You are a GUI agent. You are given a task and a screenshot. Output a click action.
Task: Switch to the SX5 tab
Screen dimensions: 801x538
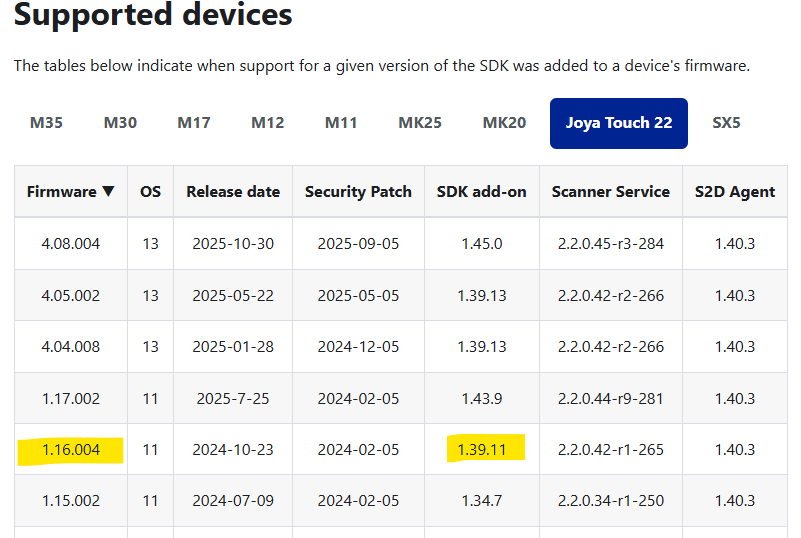coord(726,123)
